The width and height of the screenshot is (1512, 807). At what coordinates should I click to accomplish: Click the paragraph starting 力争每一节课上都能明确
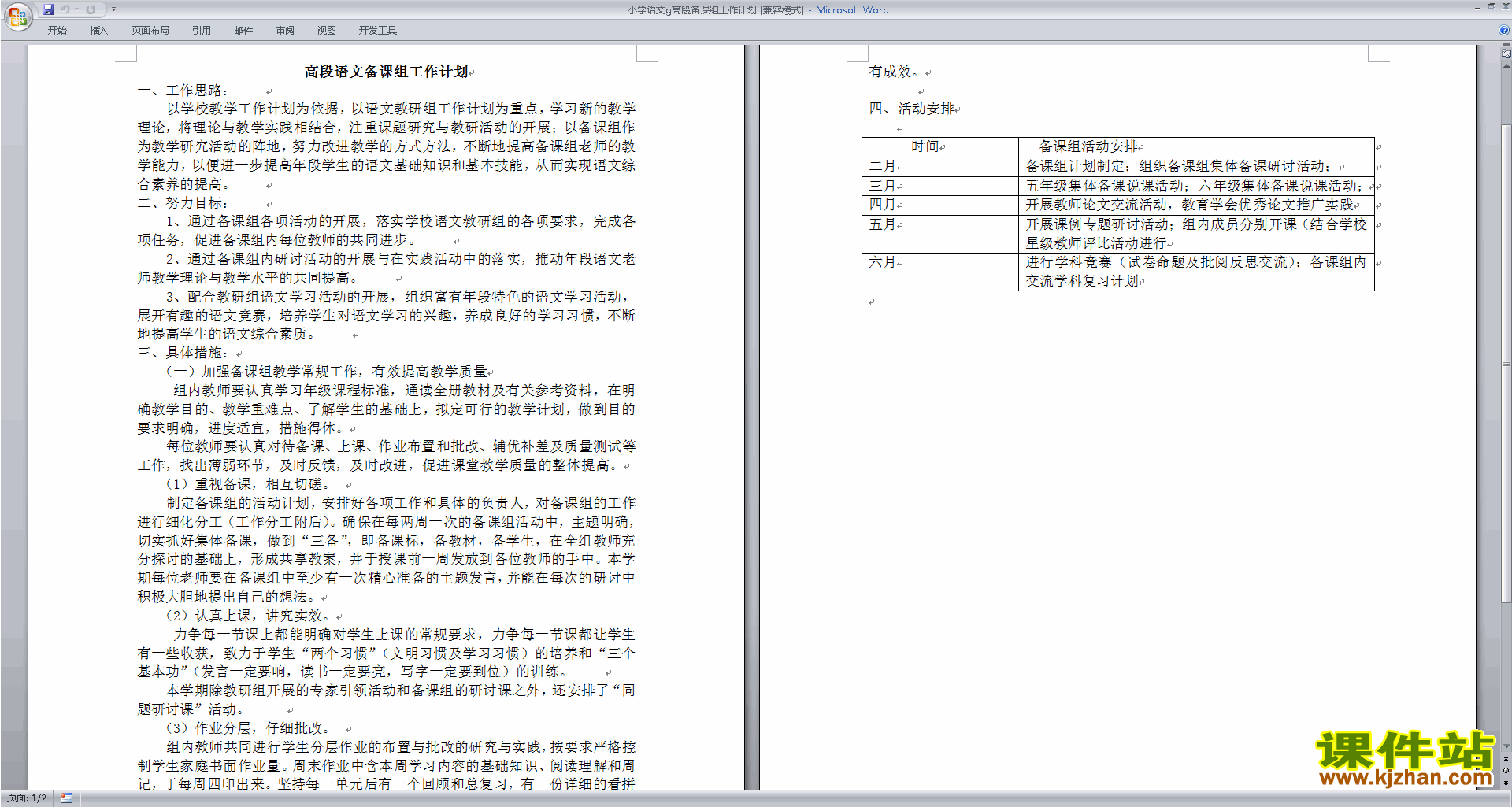click(x=387, y=653)
